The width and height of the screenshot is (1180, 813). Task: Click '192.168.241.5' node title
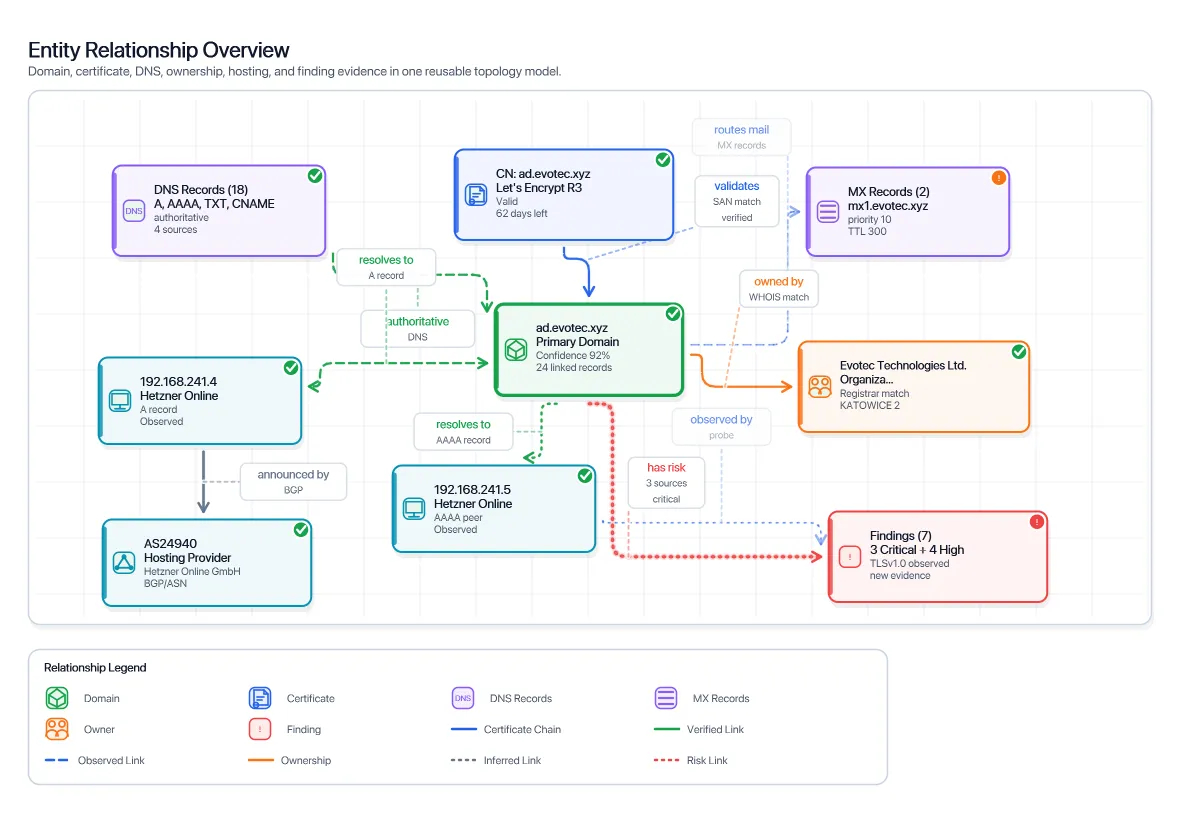(473, 490)
